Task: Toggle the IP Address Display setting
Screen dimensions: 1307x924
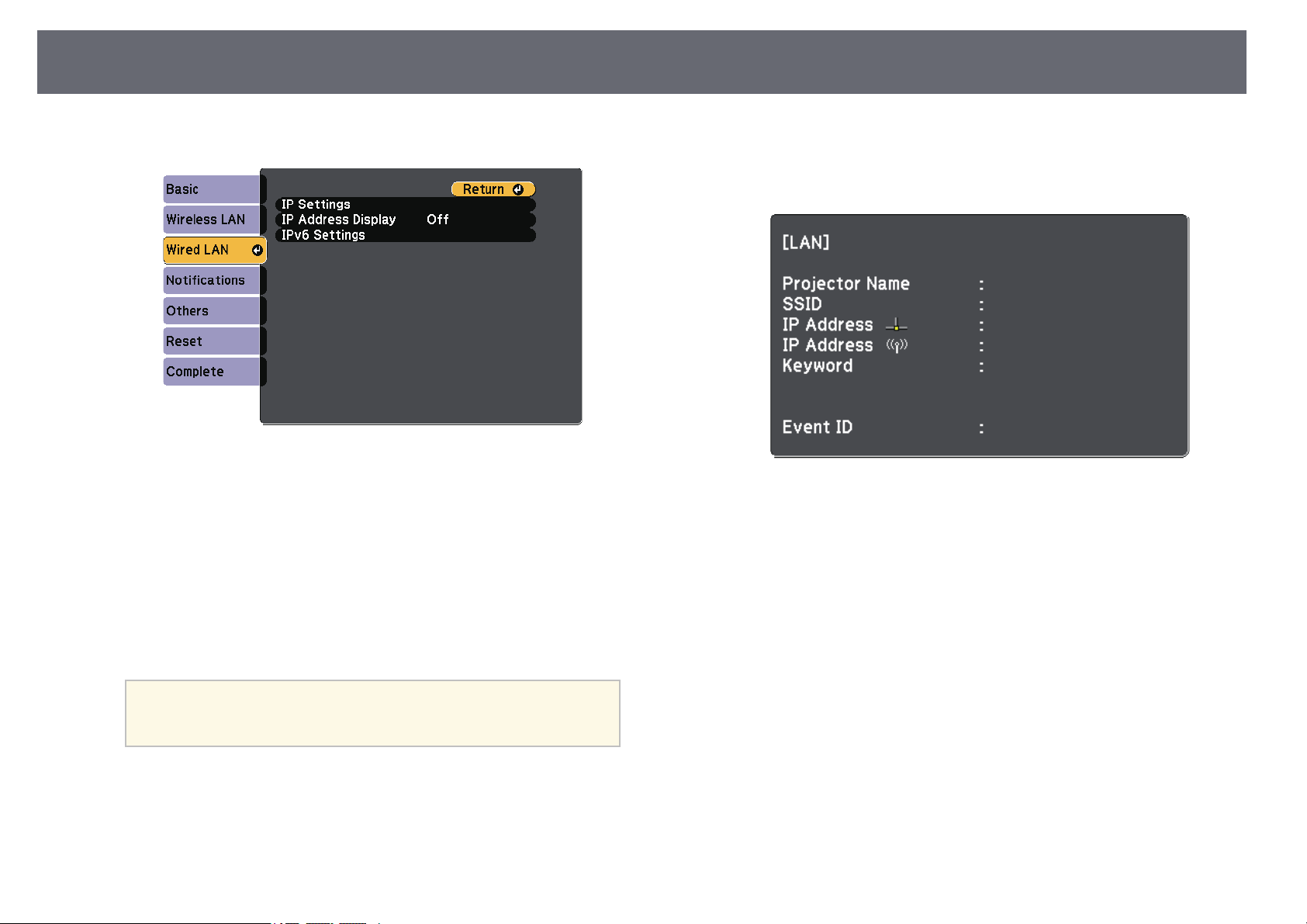Action: 406,220
